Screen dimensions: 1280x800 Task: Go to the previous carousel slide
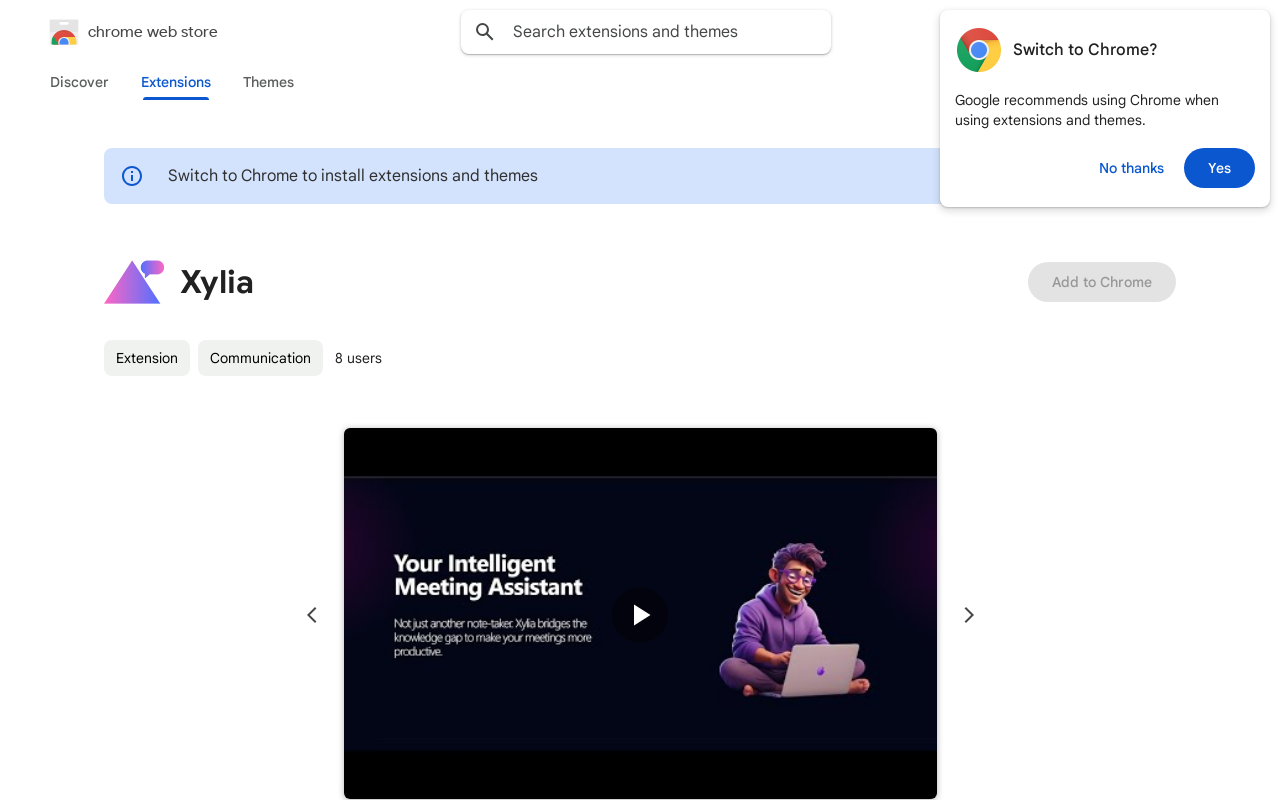point(312,615)
